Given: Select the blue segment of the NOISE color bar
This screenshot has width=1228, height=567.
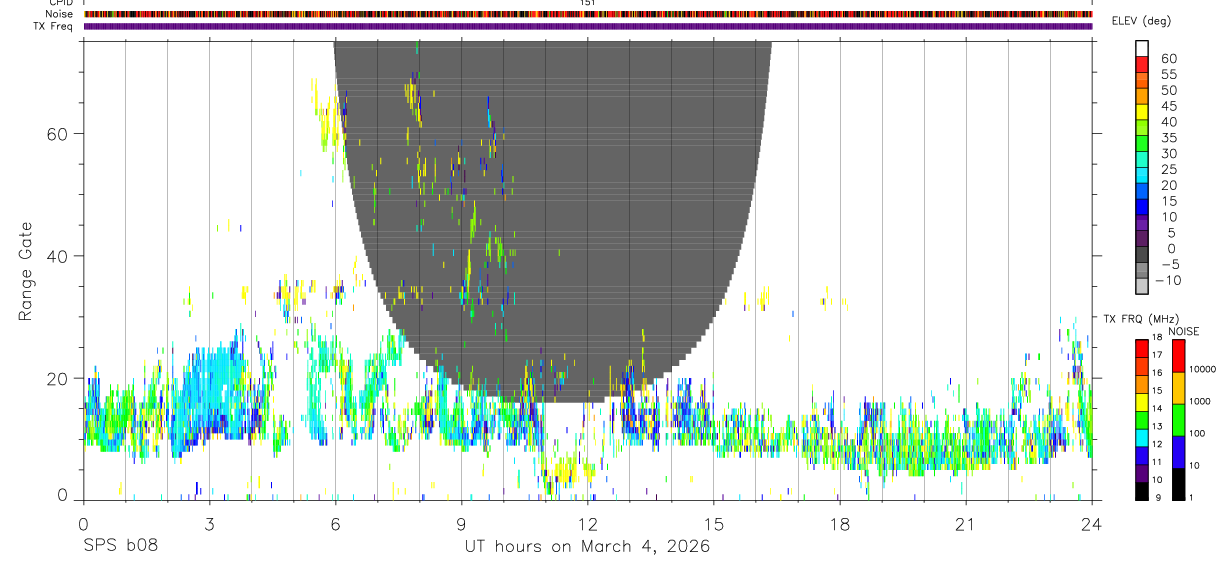Looking at the screenshot, I should point(1178,452).
